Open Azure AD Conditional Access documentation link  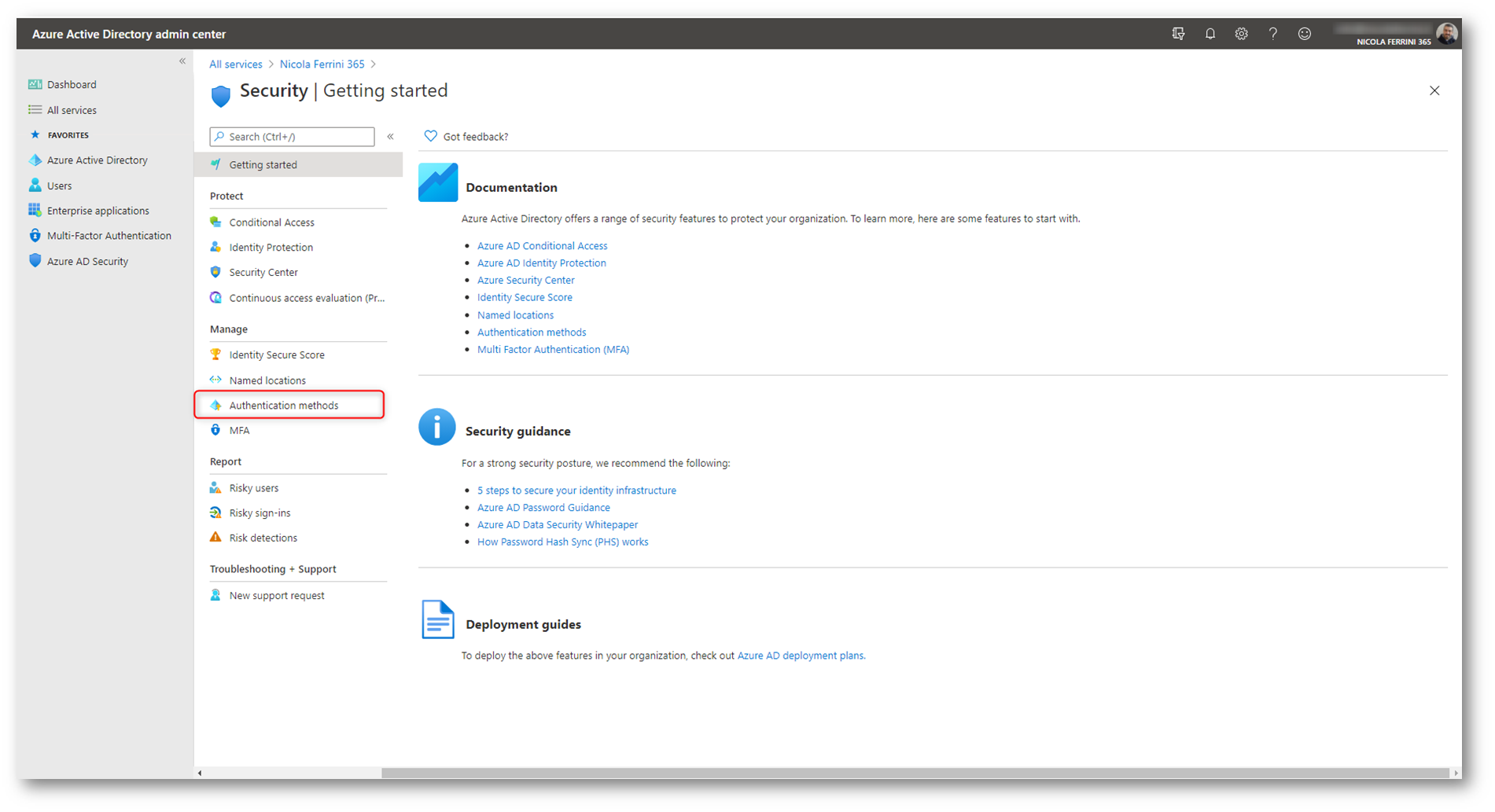pos(543,246)
